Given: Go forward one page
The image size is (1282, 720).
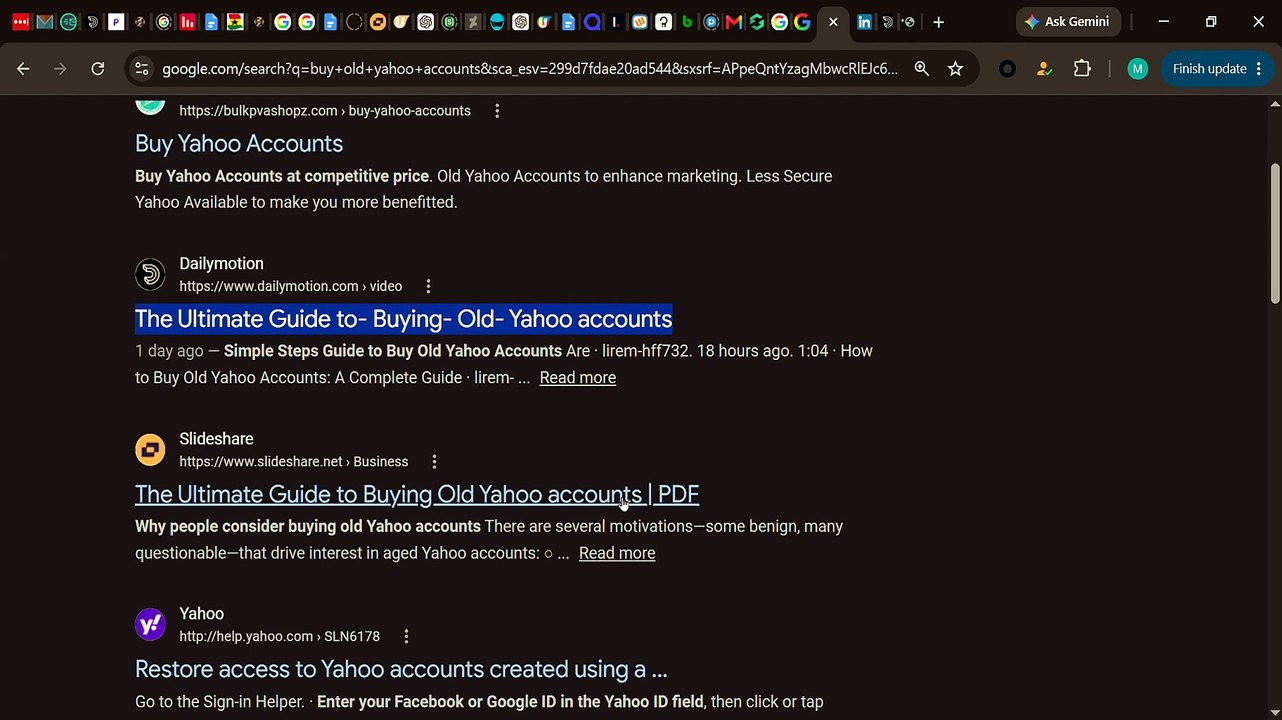Looking at the screenshot, I should (60, 69).
